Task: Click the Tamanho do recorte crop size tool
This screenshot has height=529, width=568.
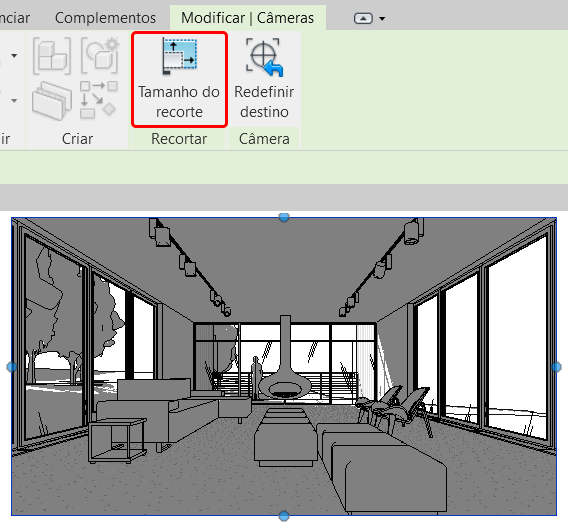Action: (179, 79)
